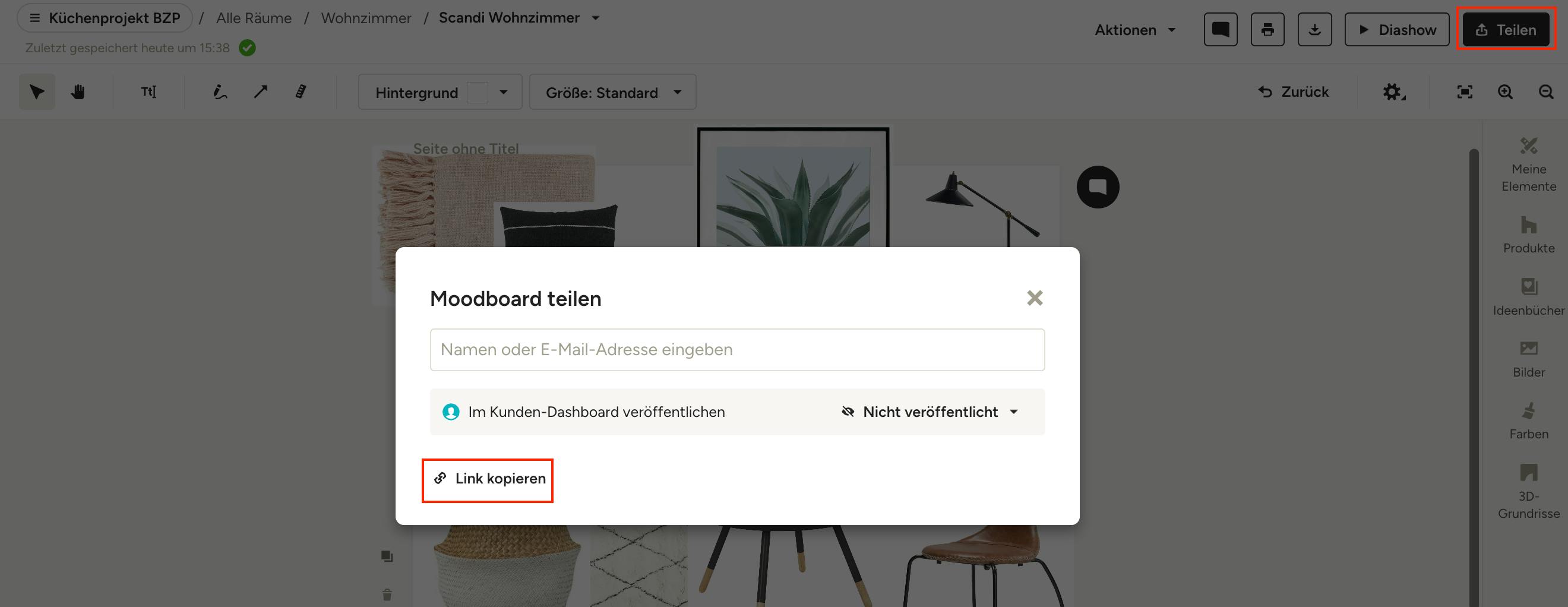Close the Moodboard teilen dialog
The height and width of the screenshot is (607, 1568).
(1034, 298)
